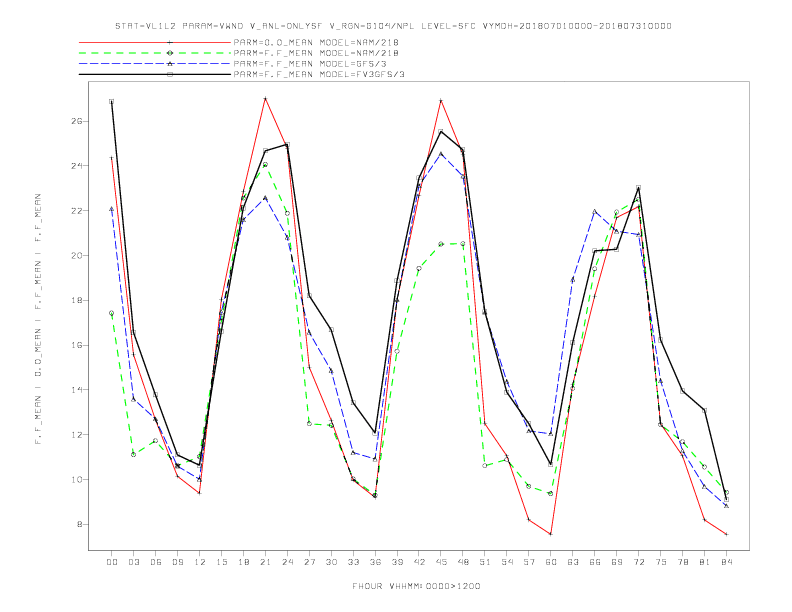This screenshot has width=792, height=612.
Task: Click the circle marker on the green legend line
Action: [170, 53]
